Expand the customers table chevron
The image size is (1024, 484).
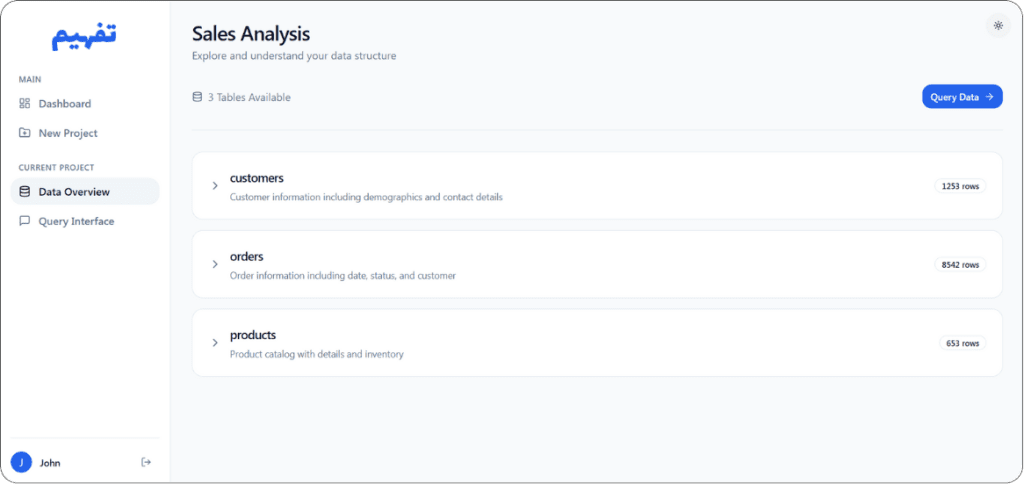[215, 186]
